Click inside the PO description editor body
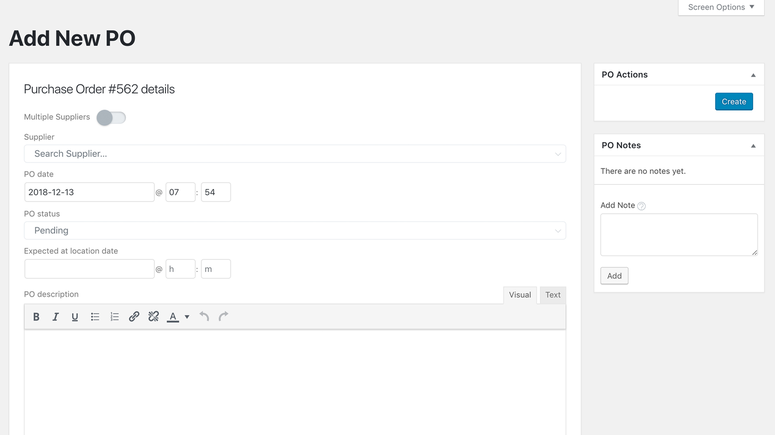The width and height of the screenshot is (775, 435). (x=295, y=383)
